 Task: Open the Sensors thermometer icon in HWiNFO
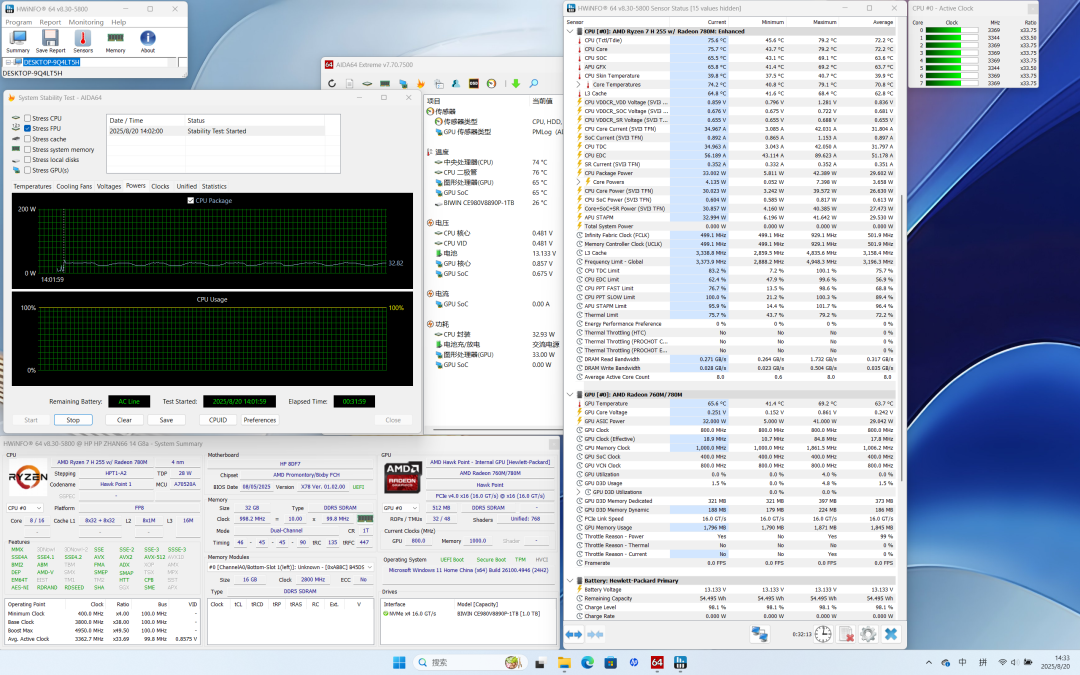click(83, 39)
